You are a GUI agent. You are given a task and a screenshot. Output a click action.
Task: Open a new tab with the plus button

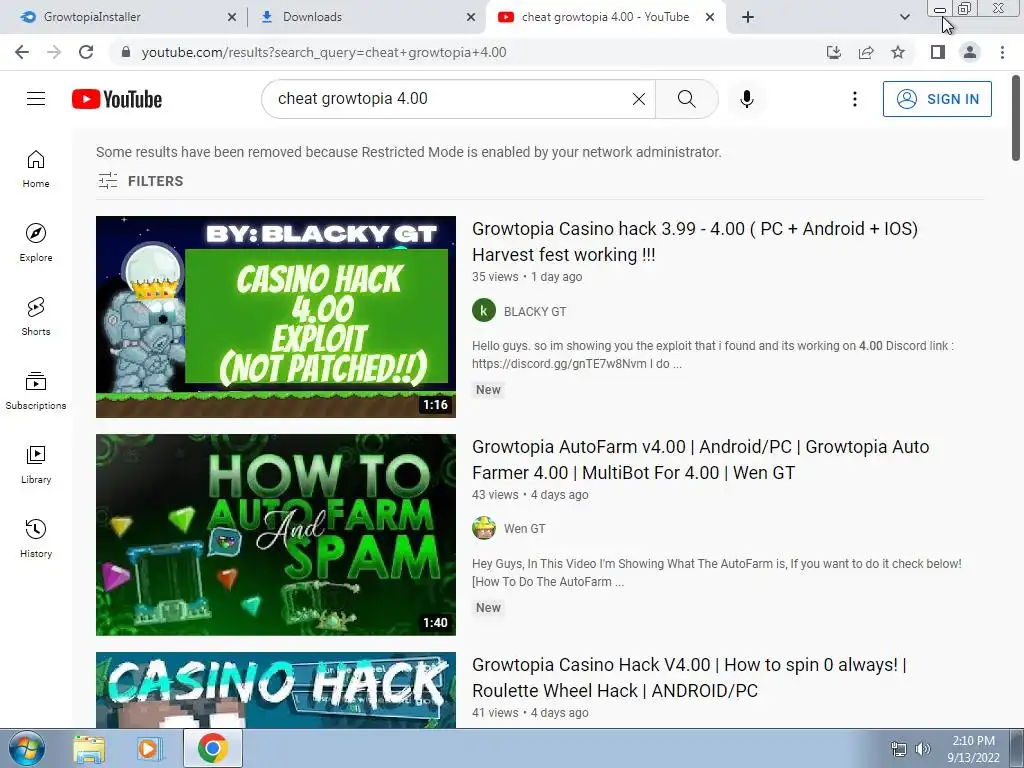[x=748, y=17]
